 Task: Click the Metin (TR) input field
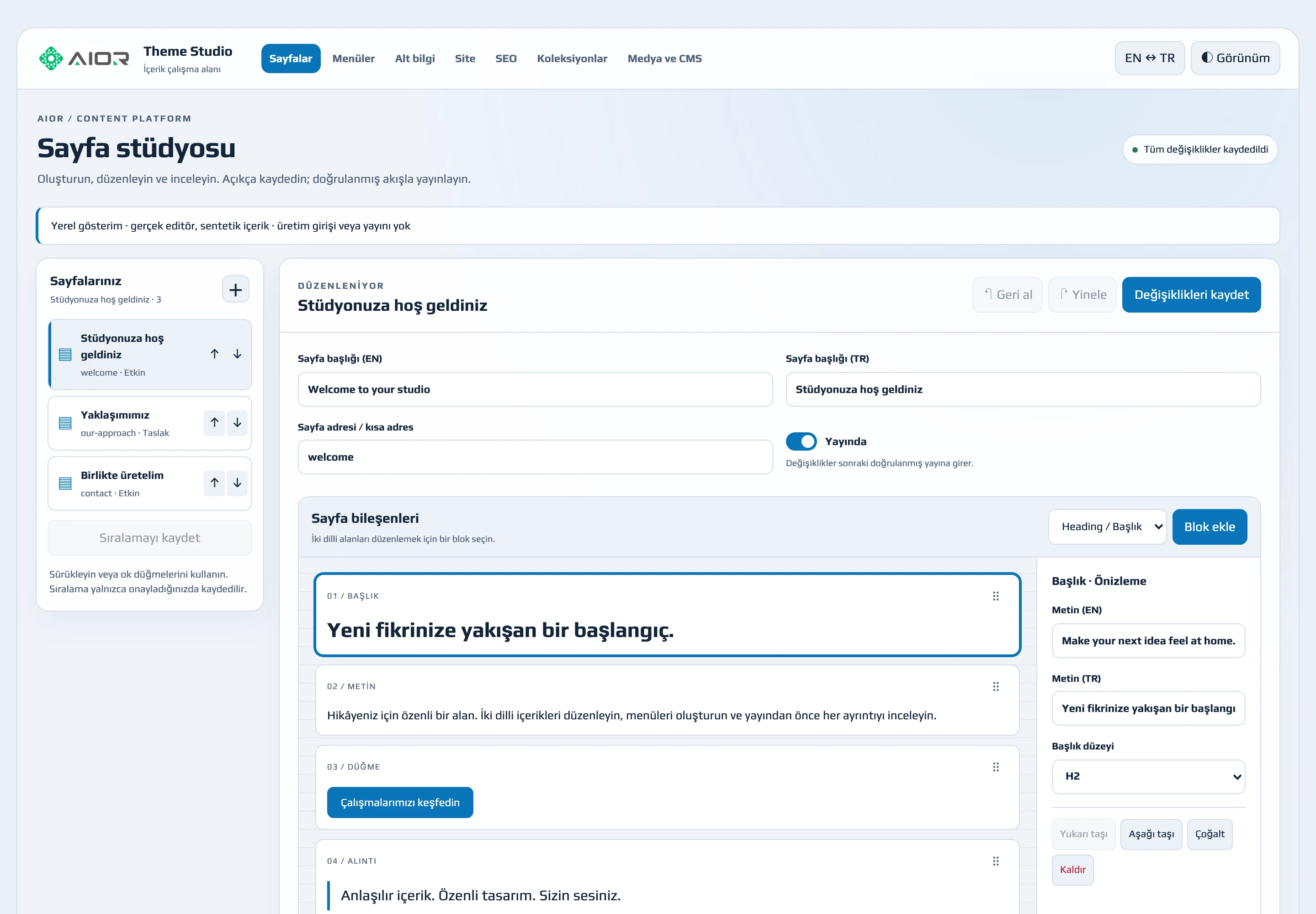(1148, 708)
